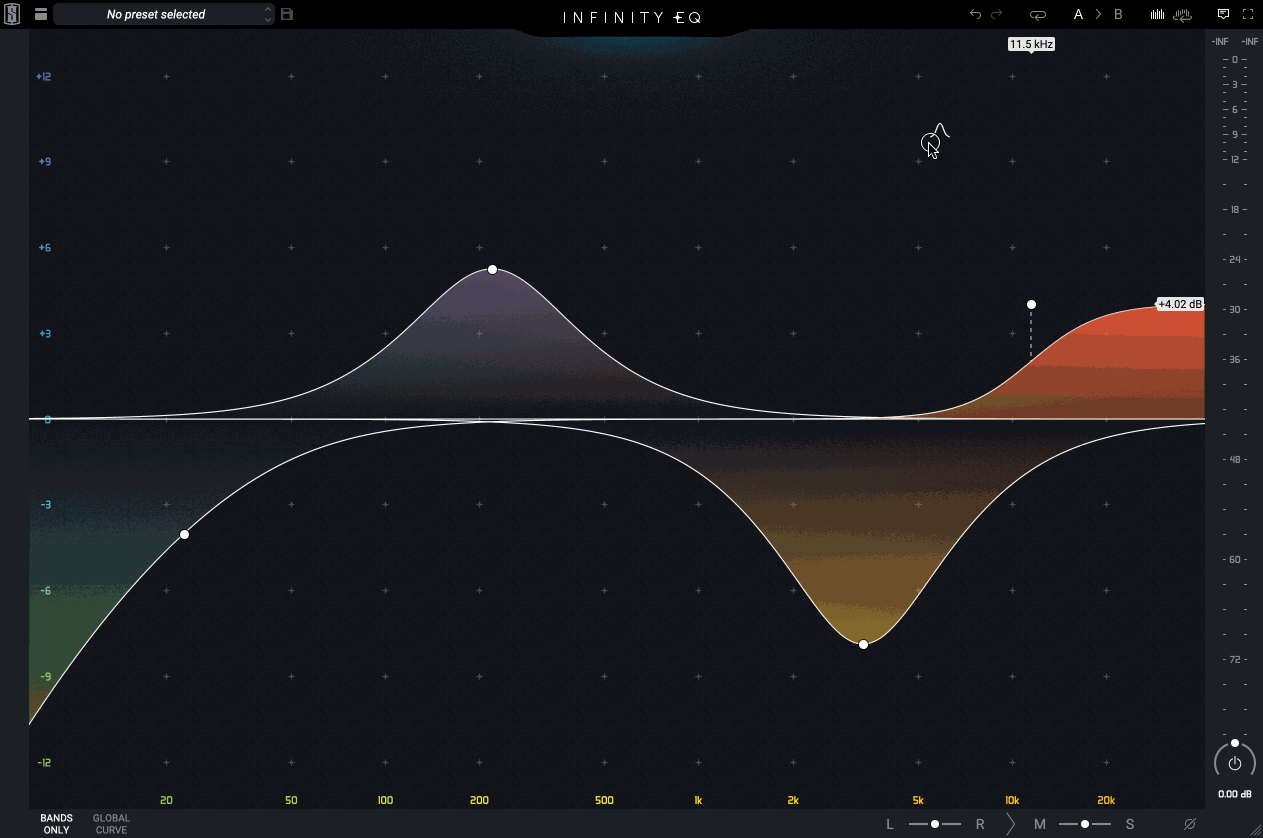
Task: Open the tooltip/comment bubble icon
Action: tap(1223, 14)
